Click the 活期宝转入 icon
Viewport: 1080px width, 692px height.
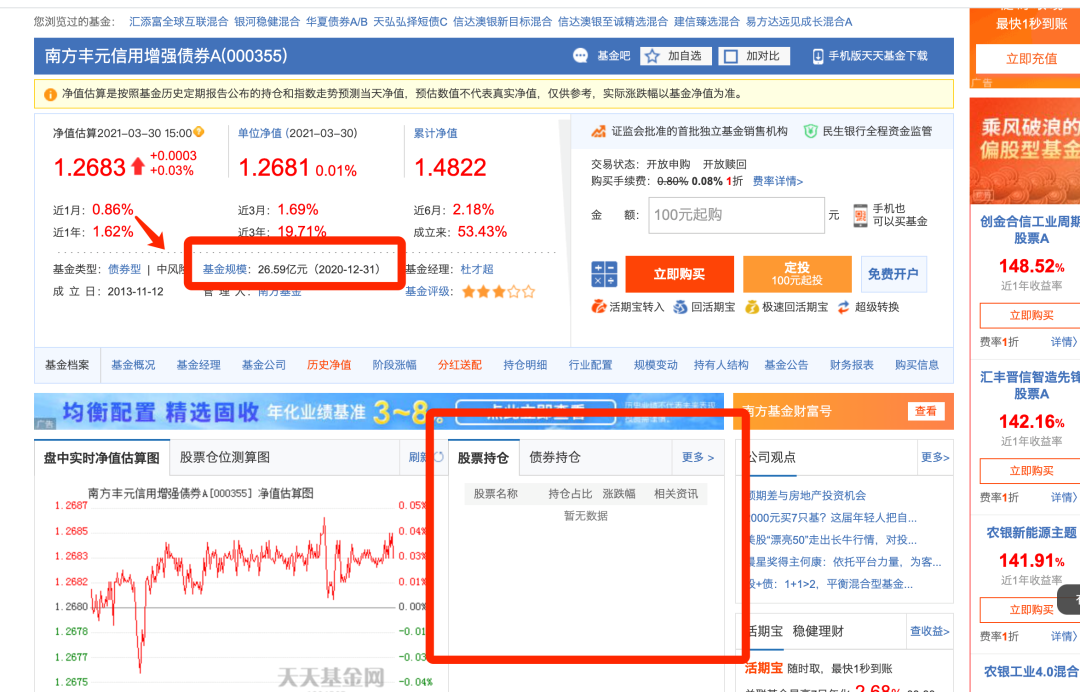pos(598,307)
